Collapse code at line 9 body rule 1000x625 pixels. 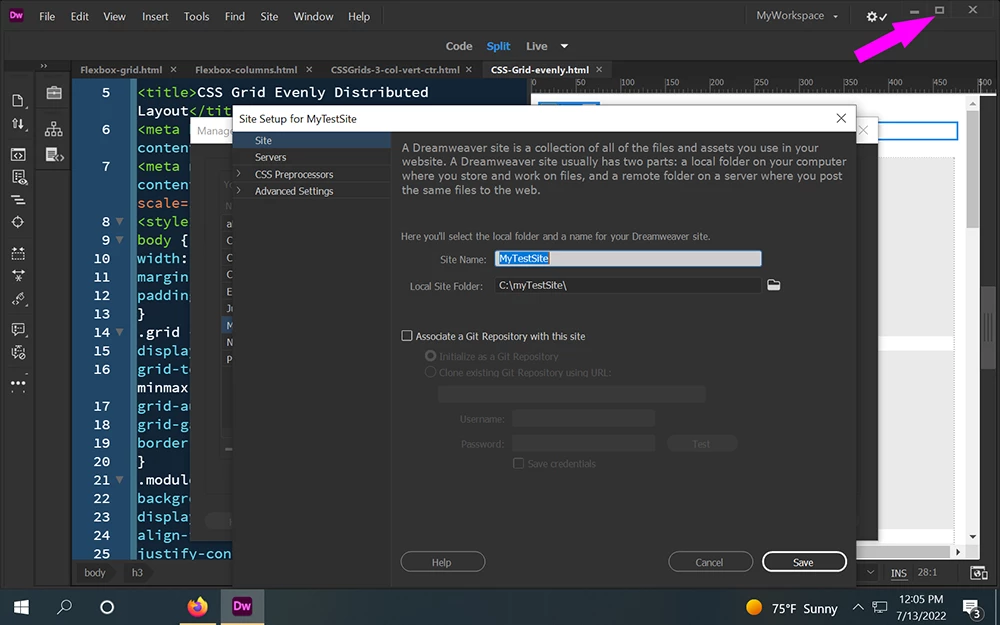[119, 240]
